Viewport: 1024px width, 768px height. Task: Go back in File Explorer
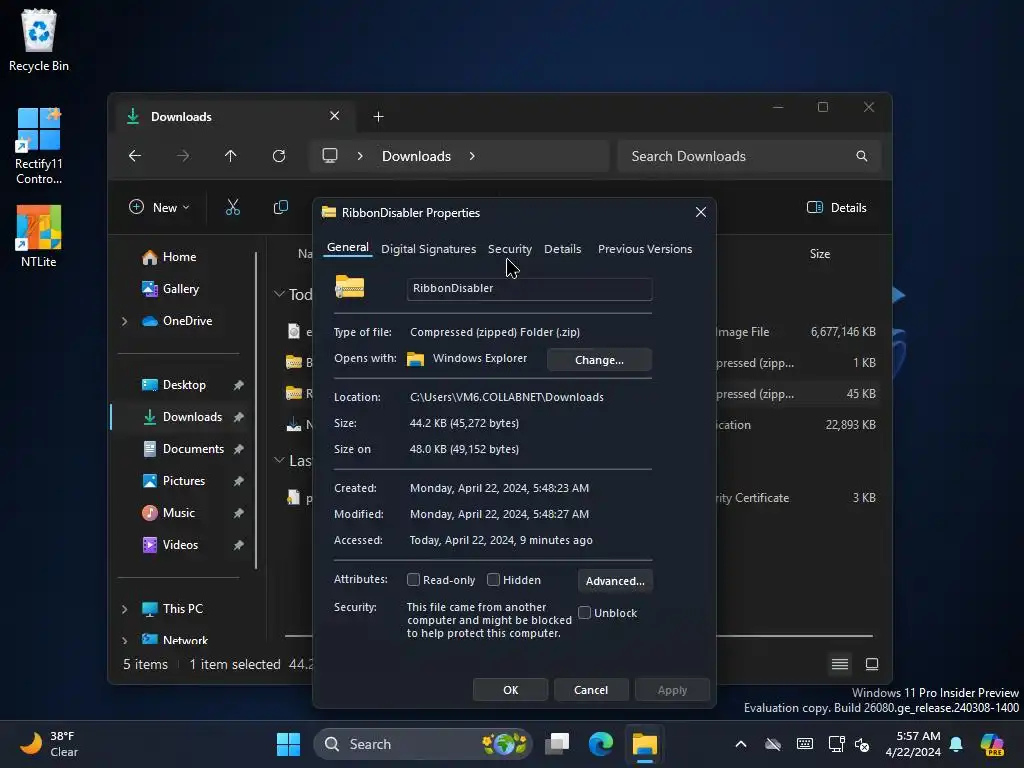[135, 156]
